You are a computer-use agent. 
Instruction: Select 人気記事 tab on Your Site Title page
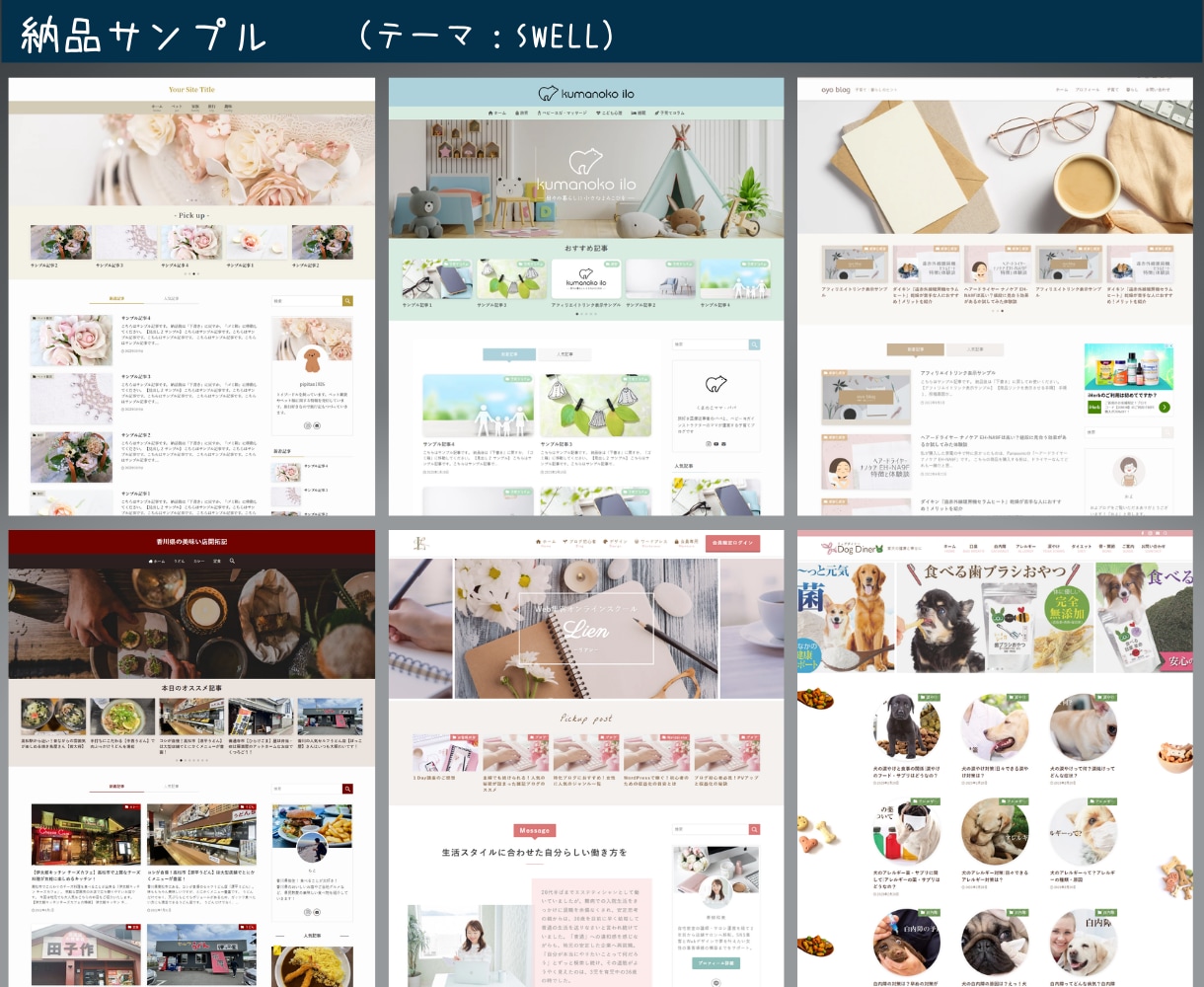[x=171, y=298]
